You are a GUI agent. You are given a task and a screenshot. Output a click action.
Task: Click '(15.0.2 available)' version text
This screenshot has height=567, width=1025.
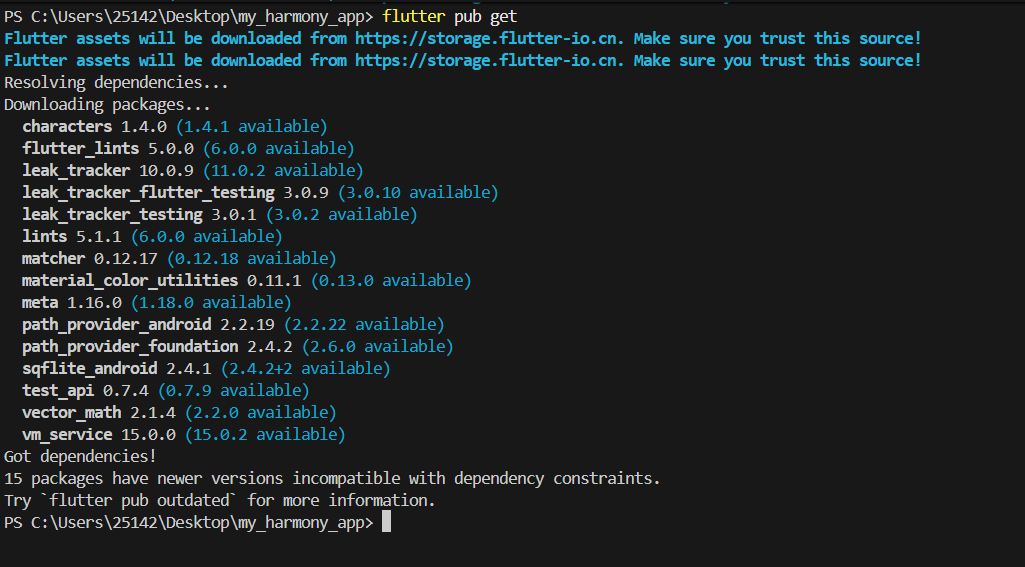(x=265, y=435)
